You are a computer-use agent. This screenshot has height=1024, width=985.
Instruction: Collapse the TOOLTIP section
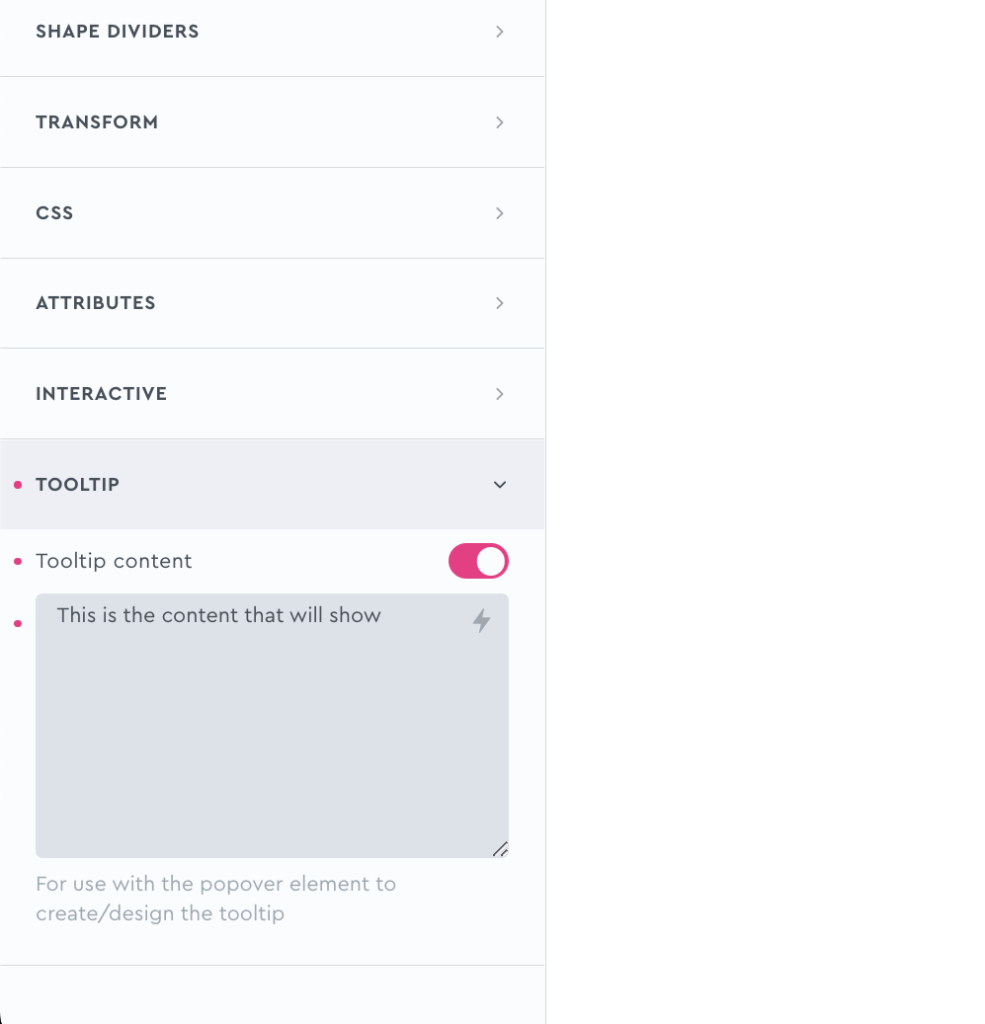[499, 484]
